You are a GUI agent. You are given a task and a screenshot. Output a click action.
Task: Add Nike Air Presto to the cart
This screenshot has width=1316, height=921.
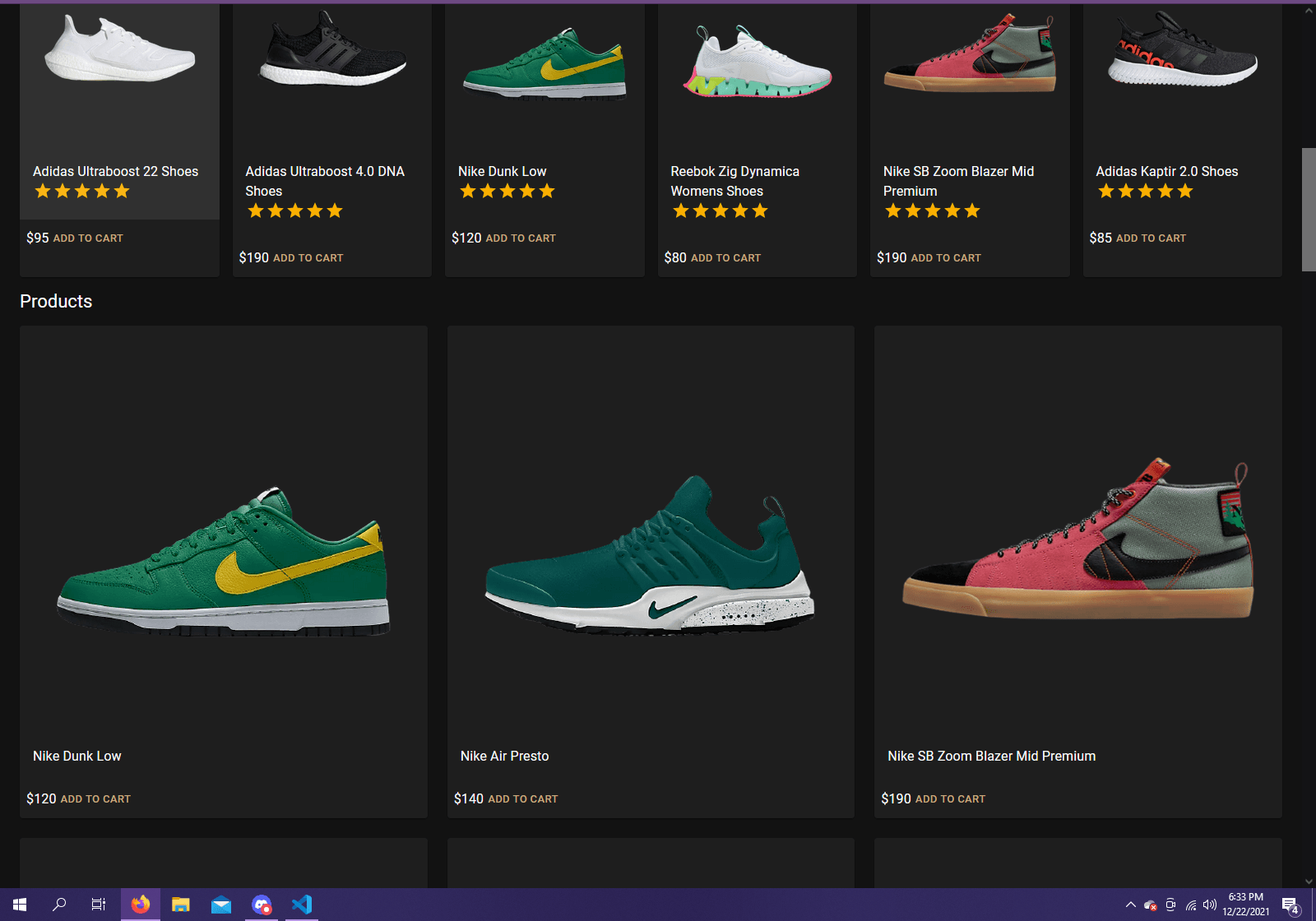(x=522, y=798)
